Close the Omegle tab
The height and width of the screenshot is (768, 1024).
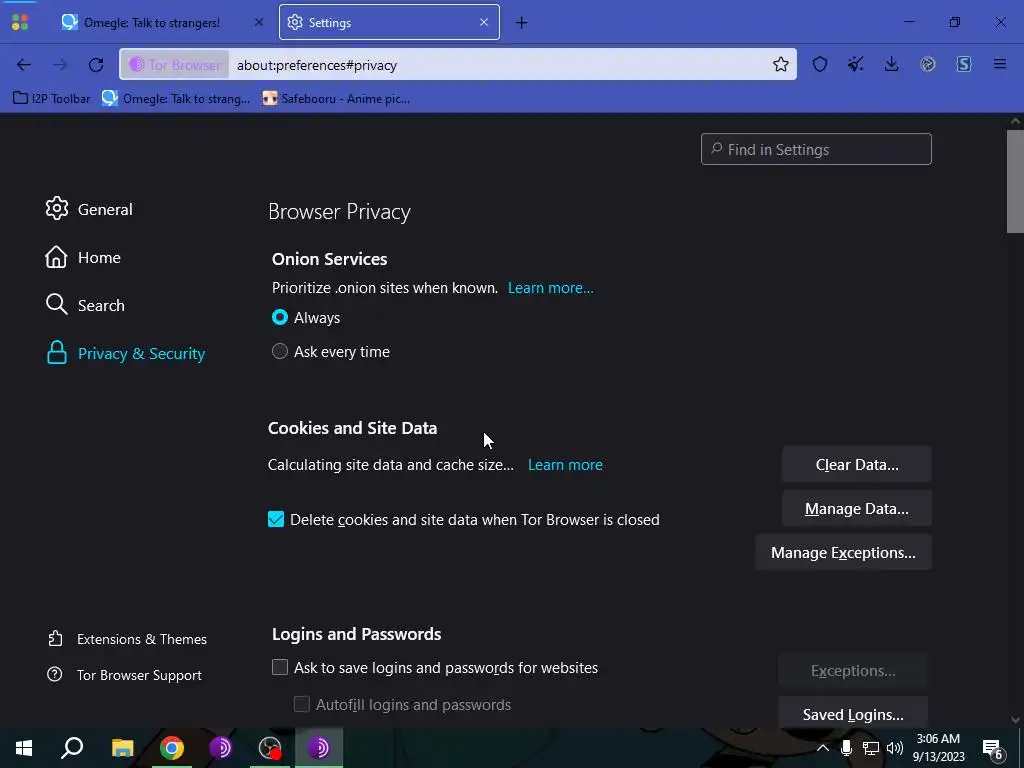pyautogui.click(x=259, y=22)
